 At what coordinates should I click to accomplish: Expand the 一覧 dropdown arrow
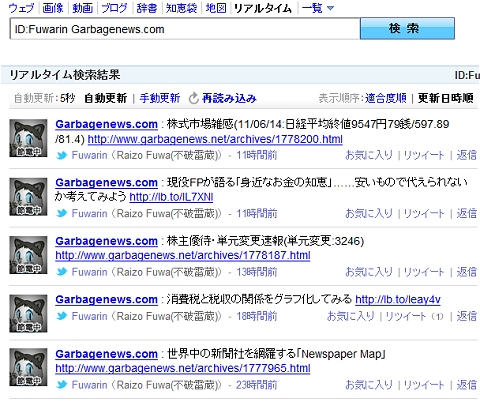[330, 8]
